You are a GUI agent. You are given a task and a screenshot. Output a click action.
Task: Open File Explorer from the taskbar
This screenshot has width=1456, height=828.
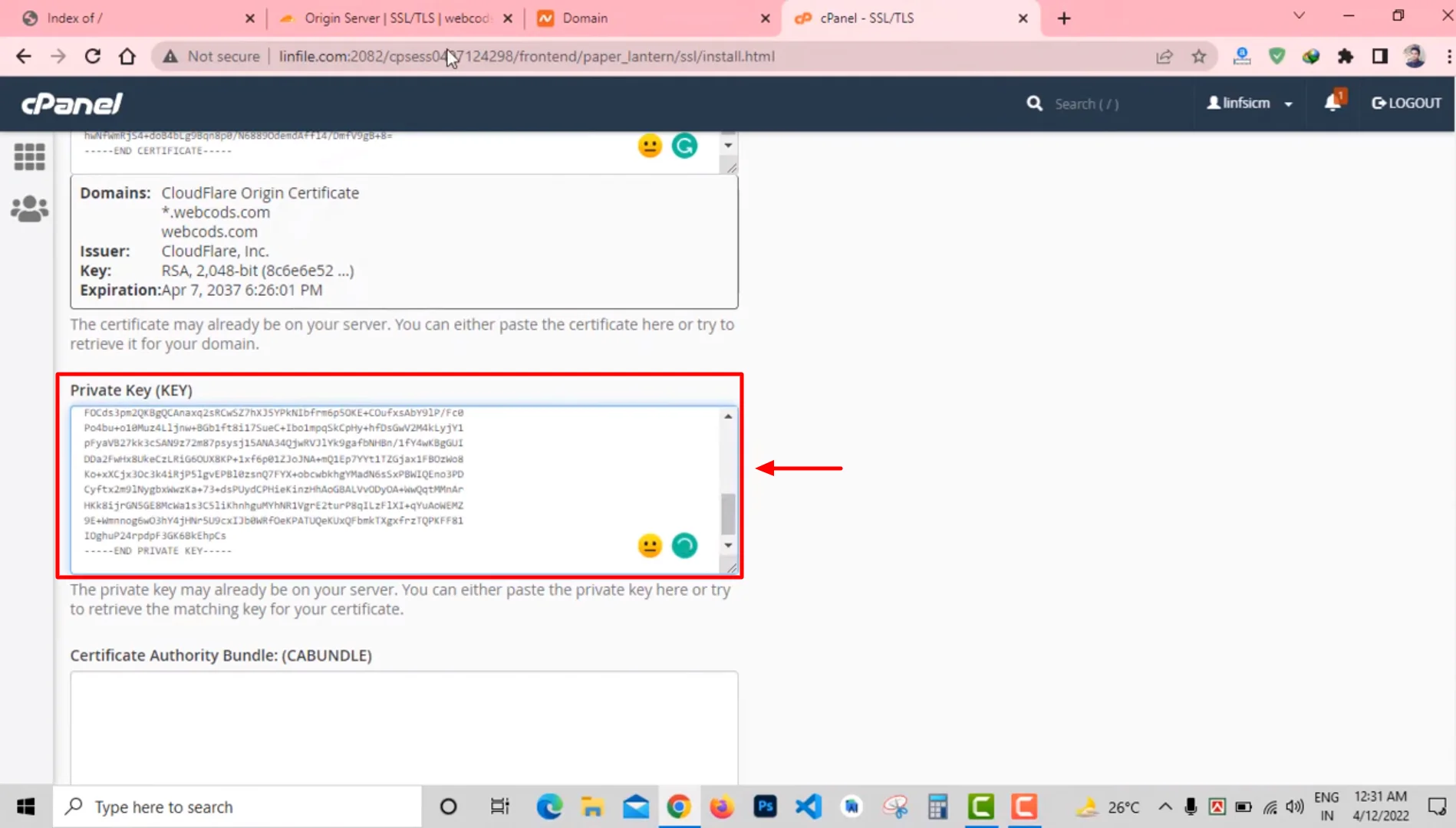pos(592,807)
